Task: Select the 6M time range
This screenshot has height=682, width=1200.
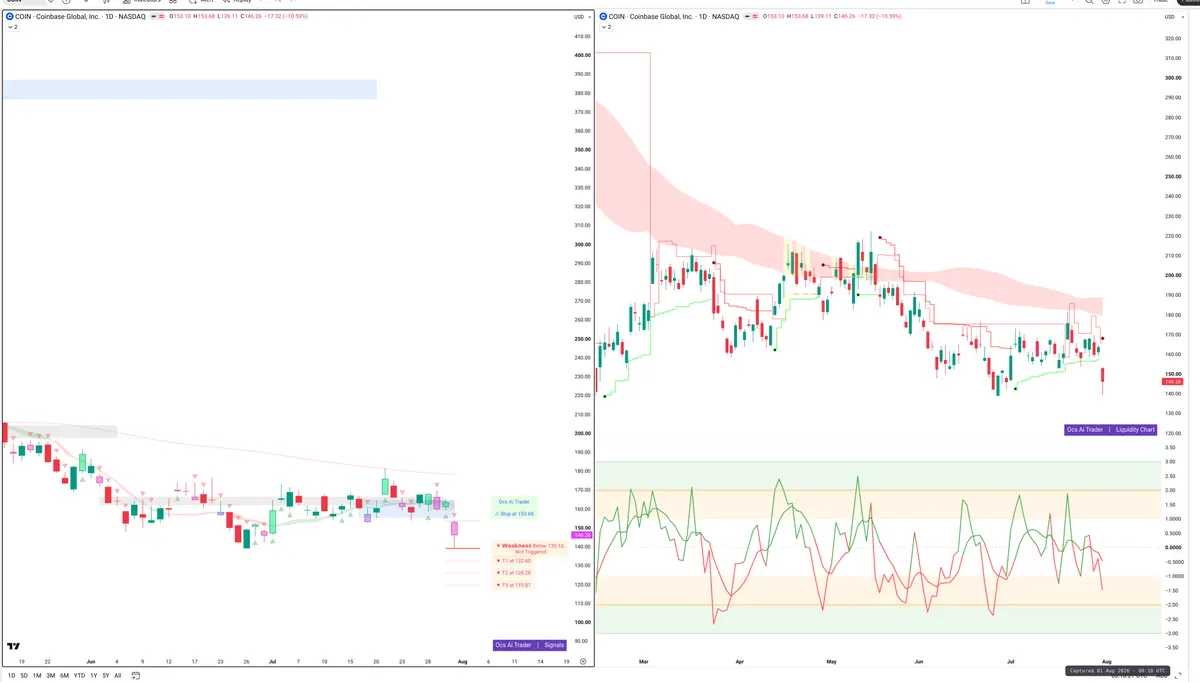Action: [x=64, y=675]
